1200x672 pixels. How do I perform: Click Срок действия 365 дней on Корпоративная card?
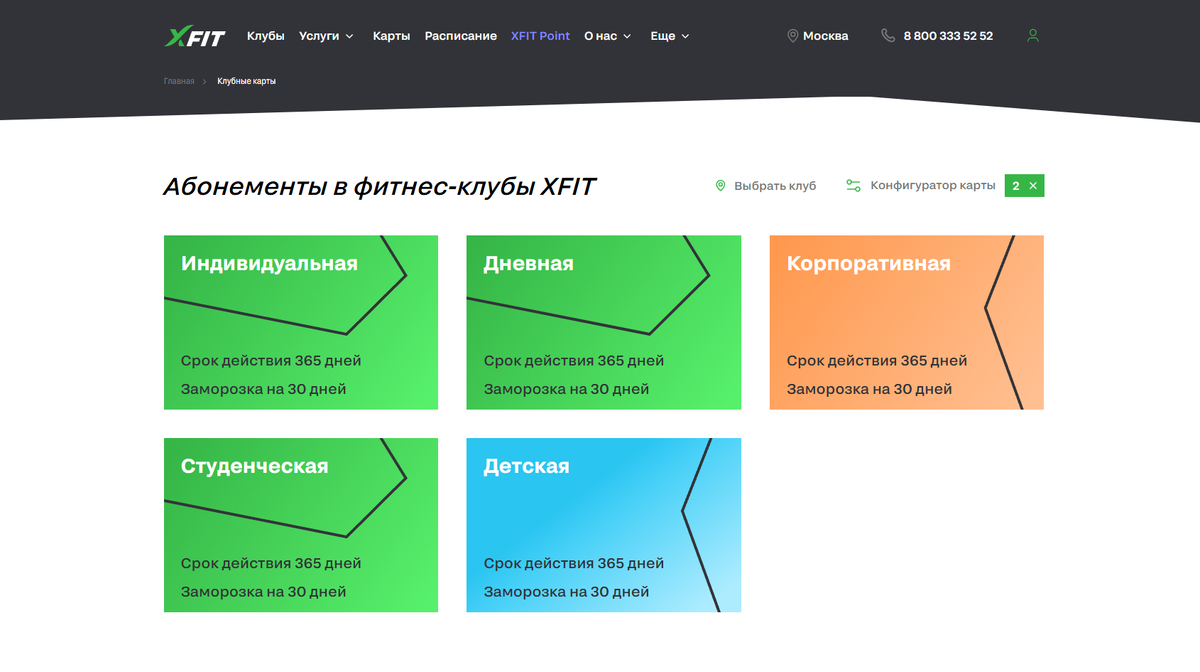[877, 360]
